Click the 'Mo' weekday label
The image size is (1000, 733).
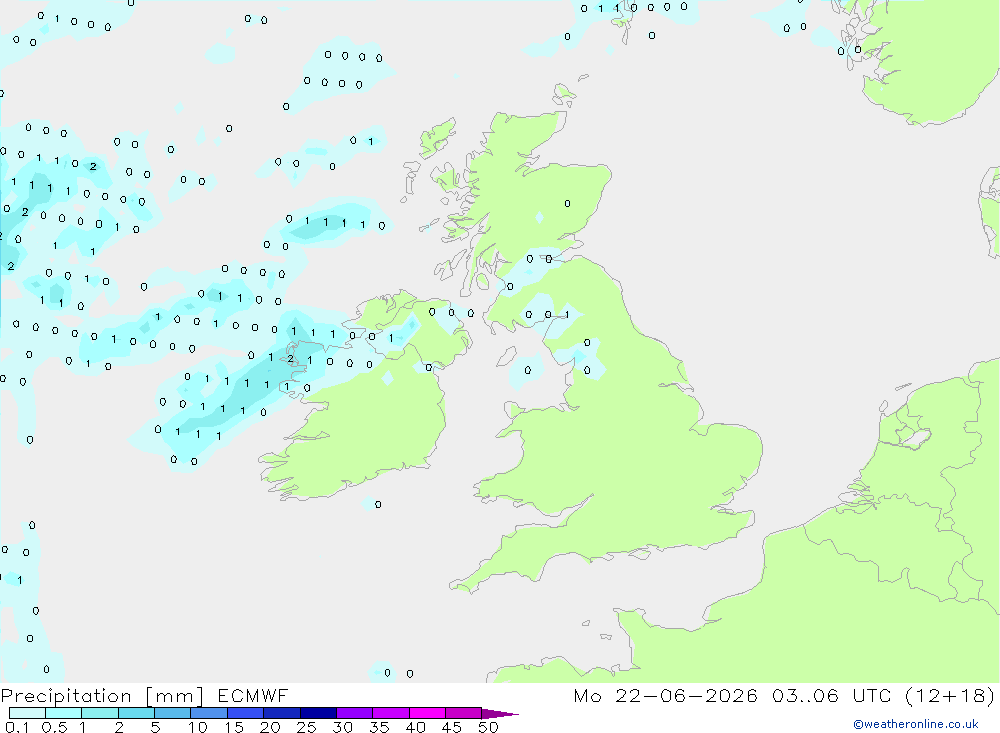tap(587, 695)
